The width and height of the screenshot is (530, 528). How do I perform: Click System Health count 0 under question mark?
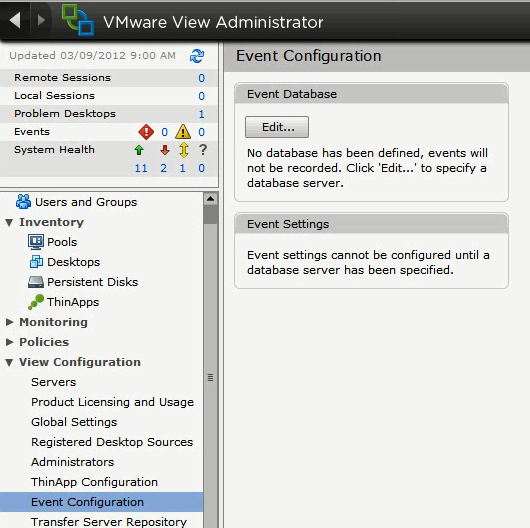pyautogui.click(x=201, y=168)
